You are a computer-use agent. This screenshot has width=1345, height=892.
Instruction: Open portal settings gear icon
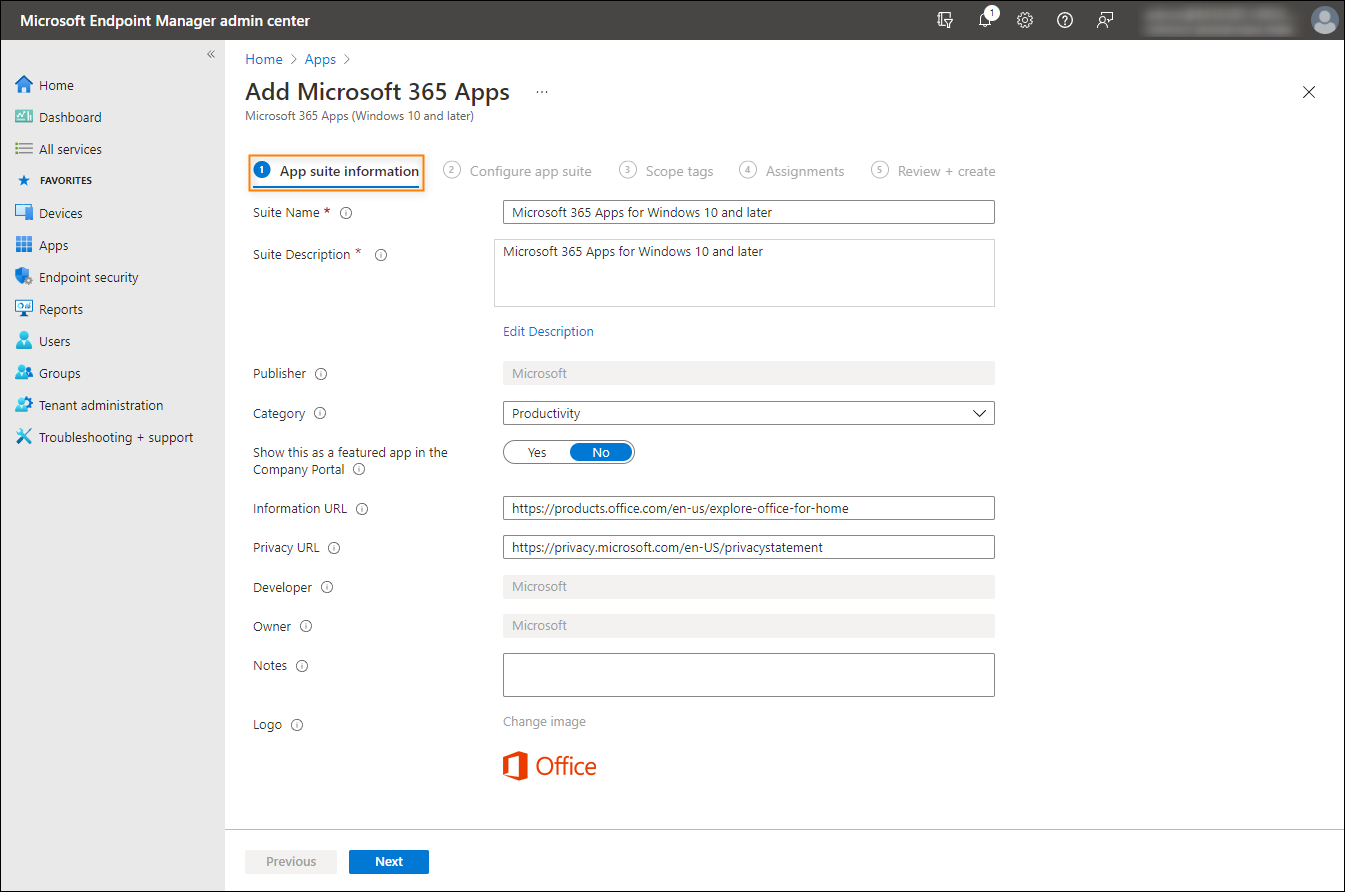pos(1025,20)
